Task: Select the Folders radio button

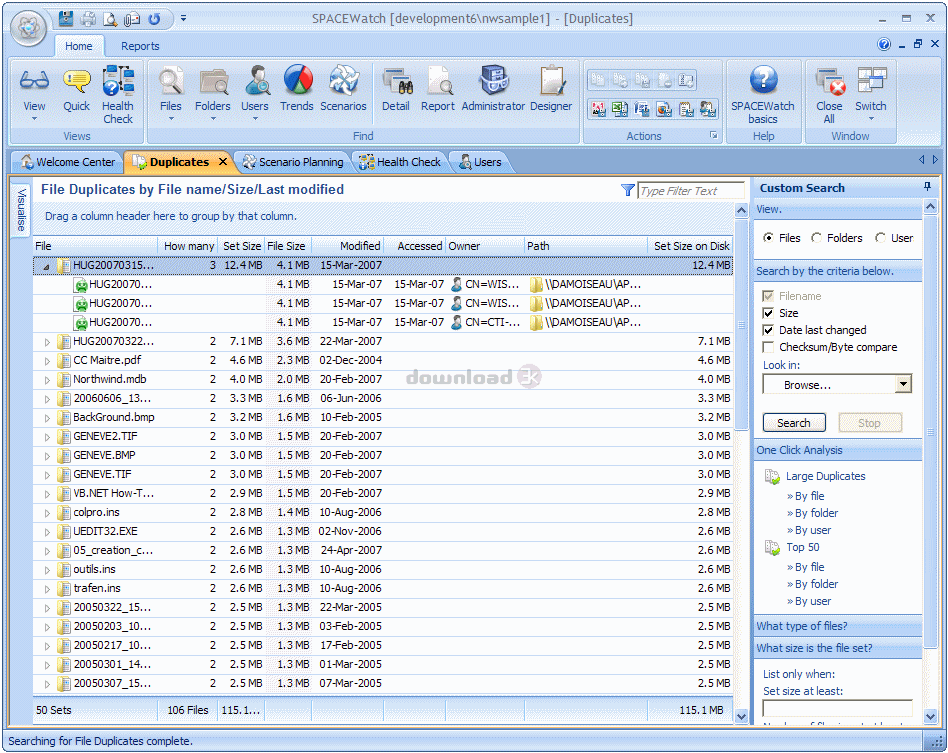Action: pos(817,238)
